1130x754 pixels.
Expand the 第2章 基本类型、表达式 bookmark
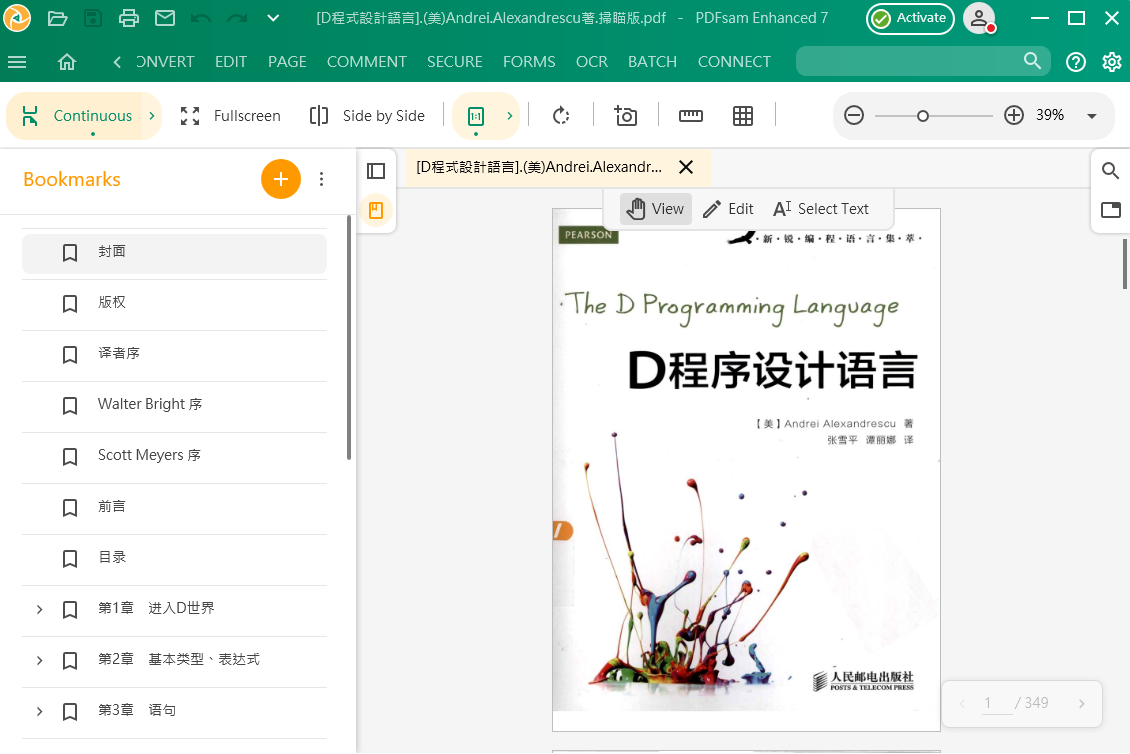click(40, 660)
